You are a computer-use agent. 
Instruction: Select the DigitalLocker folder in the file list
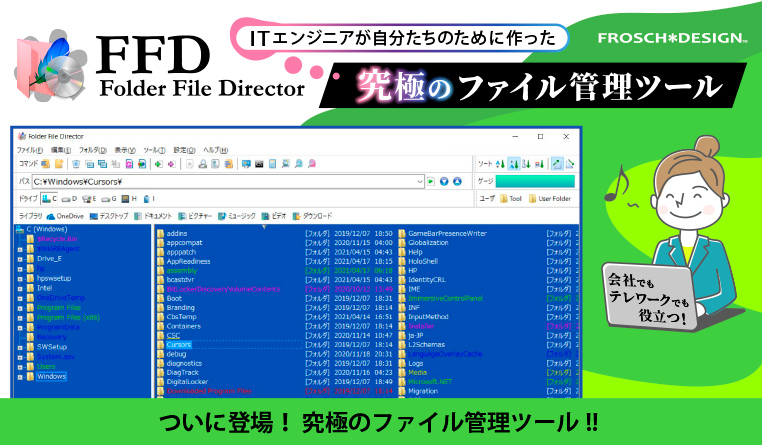point(187,382)
